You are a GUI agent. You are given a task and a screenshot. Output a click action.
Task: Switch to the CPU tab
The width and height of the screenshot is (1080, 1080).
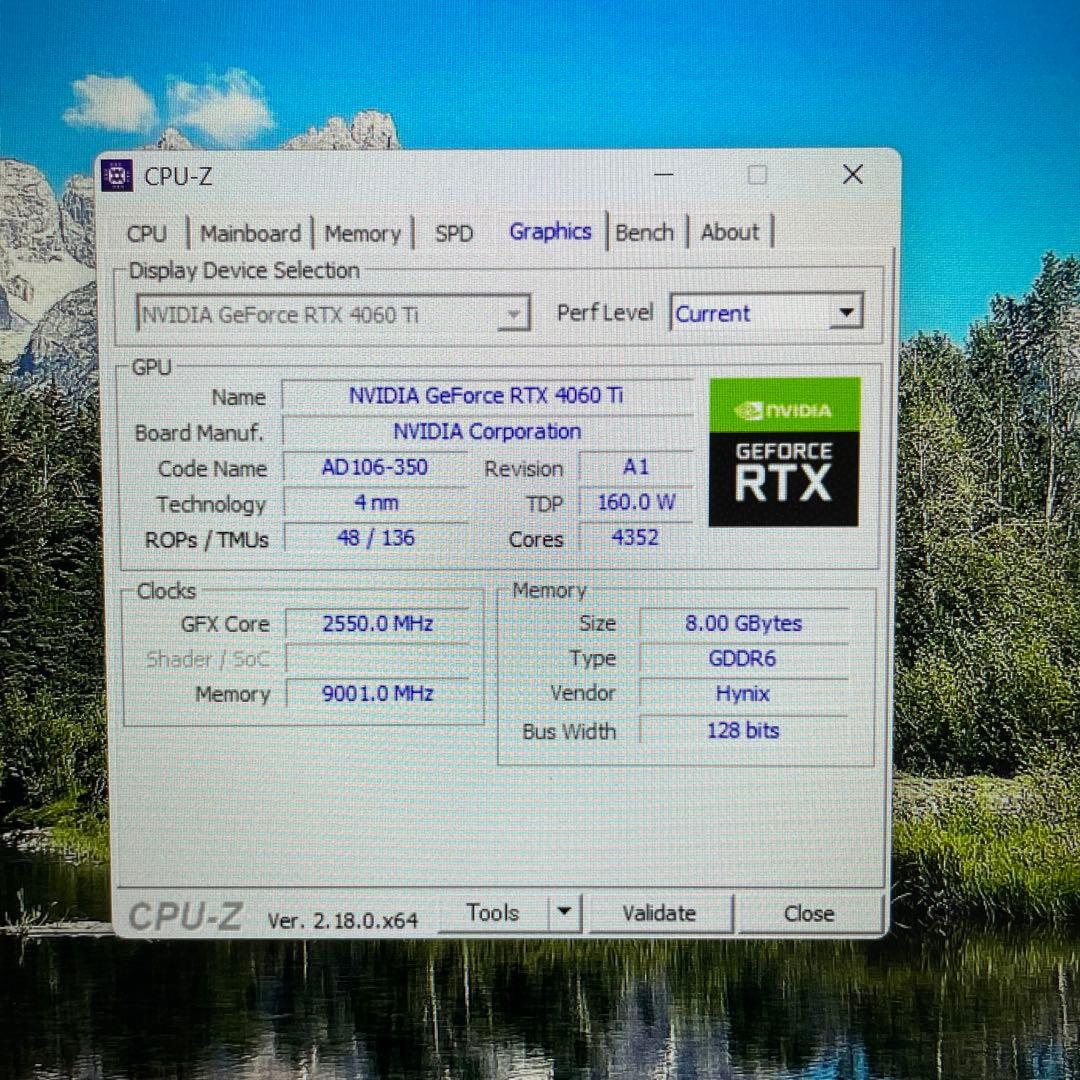[x=147, y=232]
